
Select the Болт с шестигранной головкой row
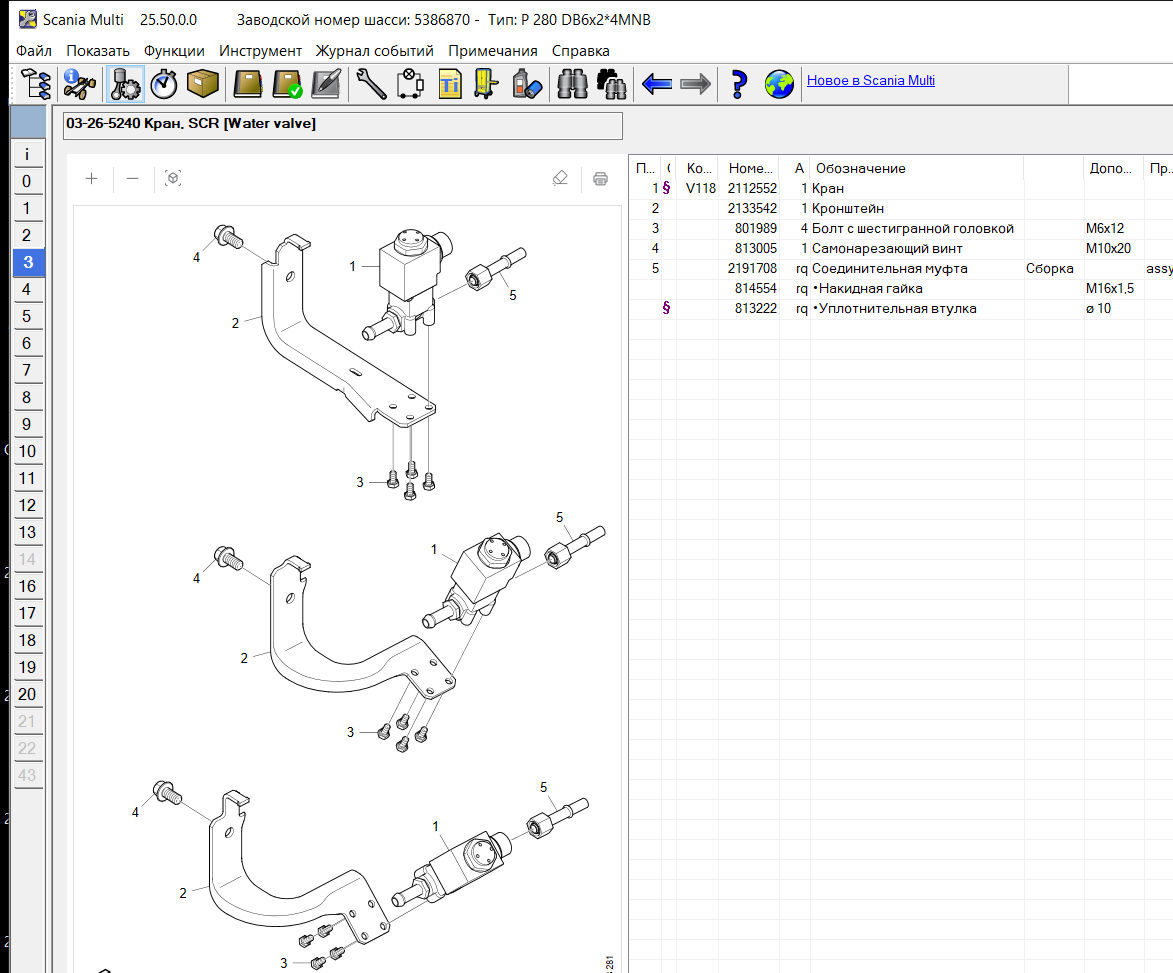coord(901,229)
